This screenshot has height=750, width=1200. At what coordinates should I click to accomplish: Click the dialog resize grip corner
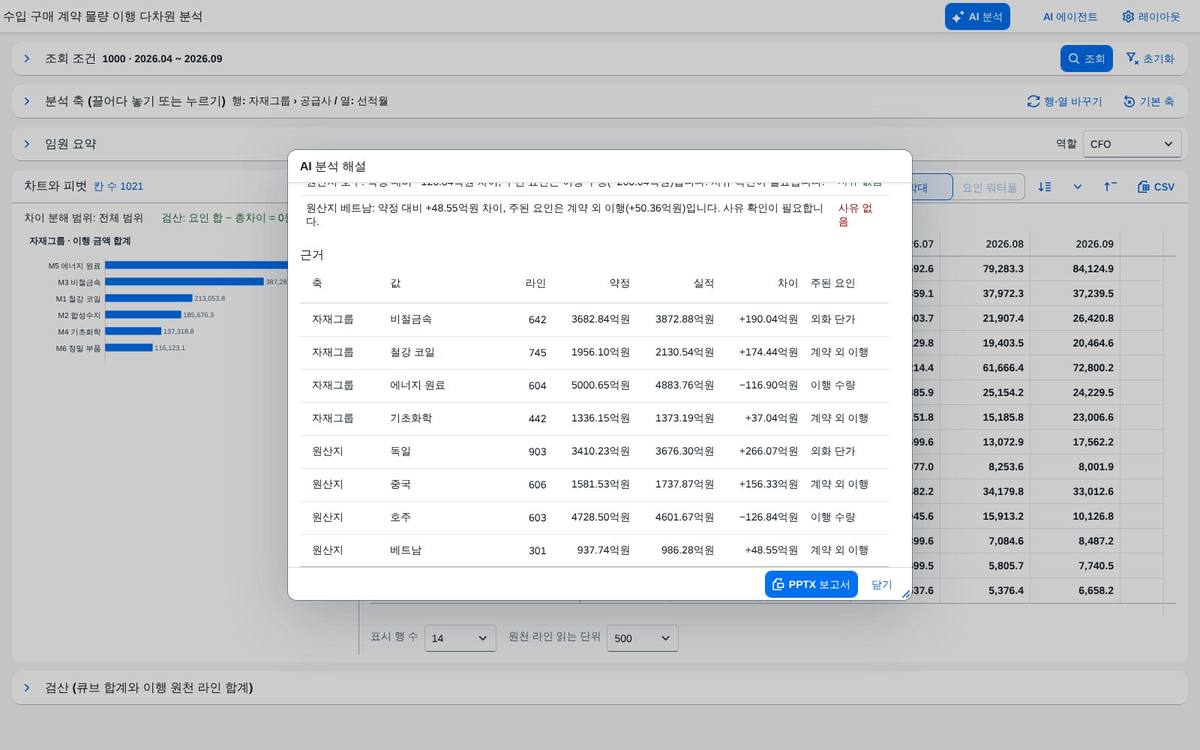(906, 594)
